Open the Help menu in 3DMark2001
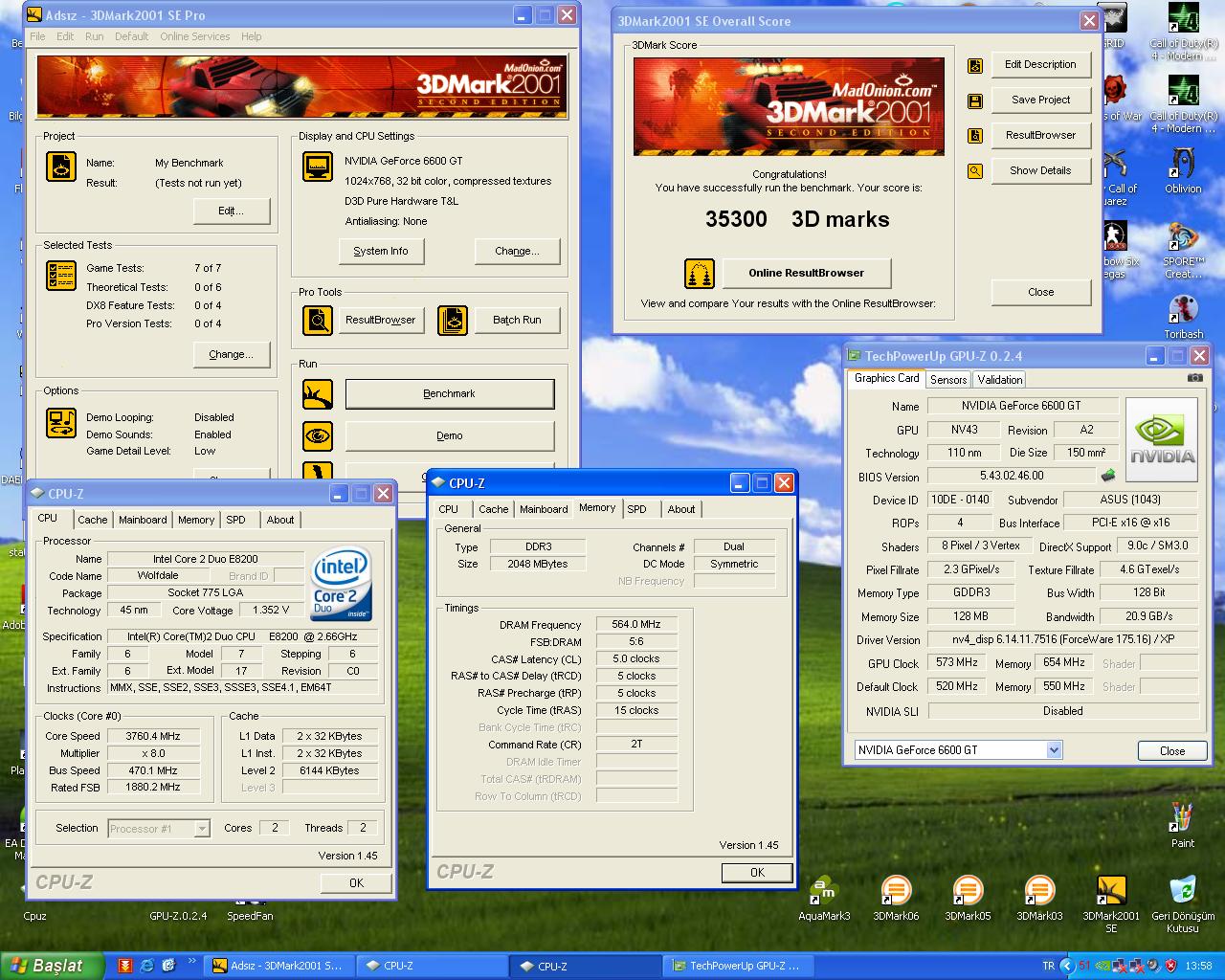1225x980 pixels. click(251, 36)
